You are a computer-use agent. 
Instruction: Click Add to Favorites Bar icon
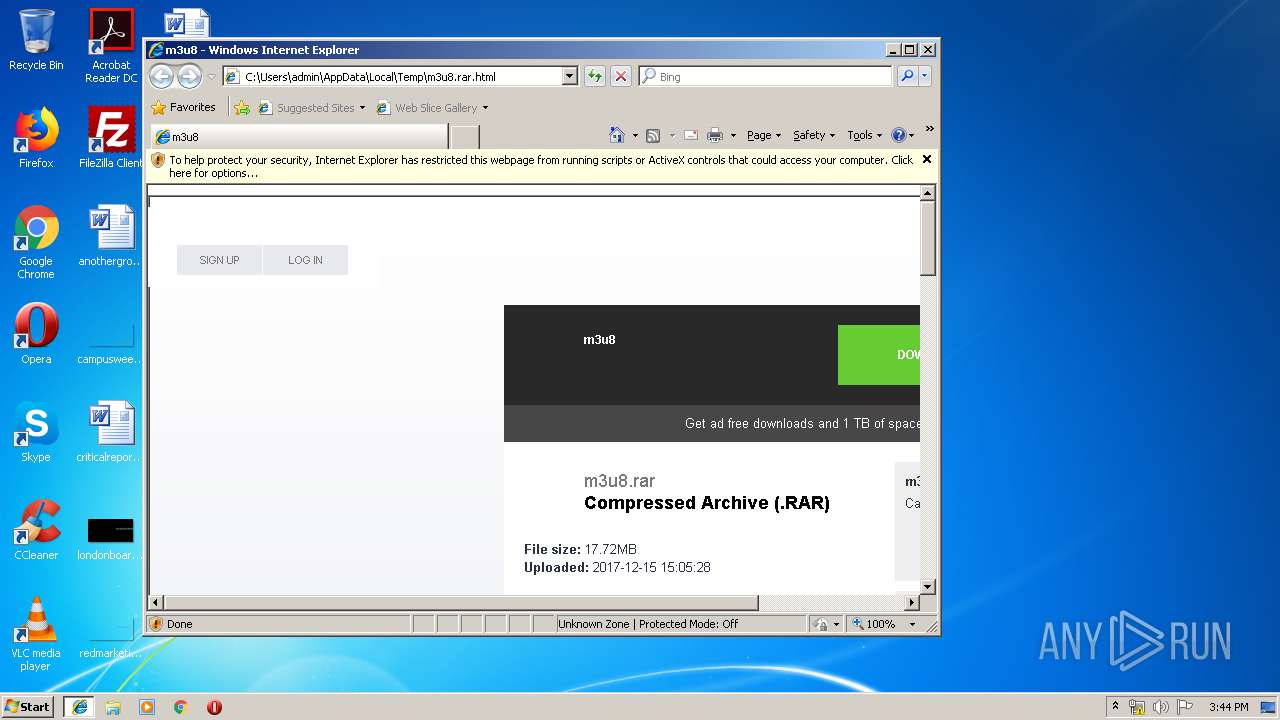pos(242,107)
